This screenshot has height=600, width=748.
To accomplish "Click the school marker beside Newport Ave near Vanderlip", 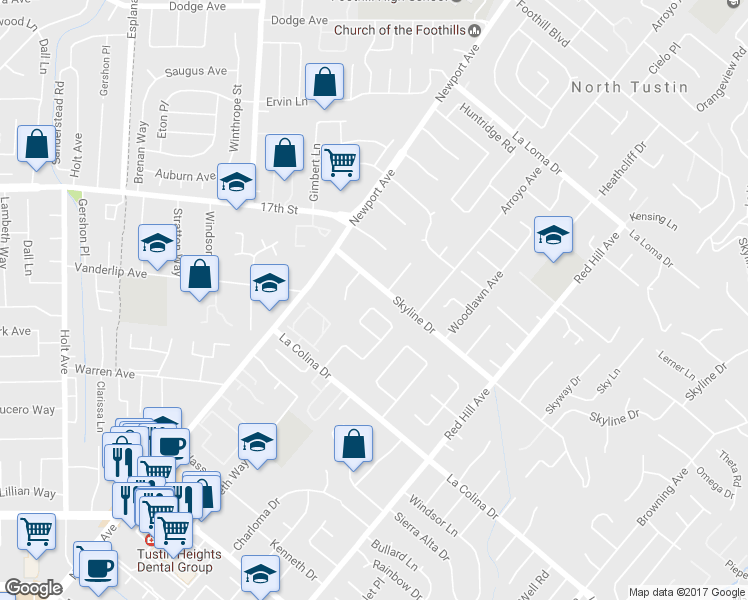I will (269, 284).
